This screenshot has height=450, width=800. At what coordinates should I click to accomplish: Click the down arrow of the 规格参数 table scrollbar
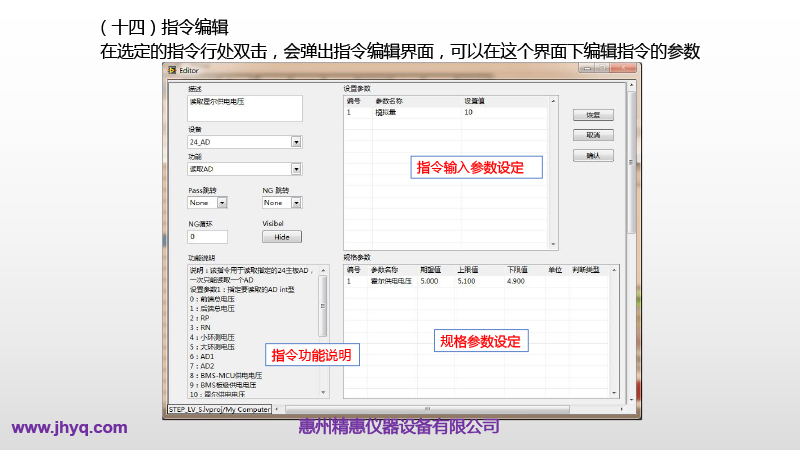pyautogui.click(x=614, y=393)
